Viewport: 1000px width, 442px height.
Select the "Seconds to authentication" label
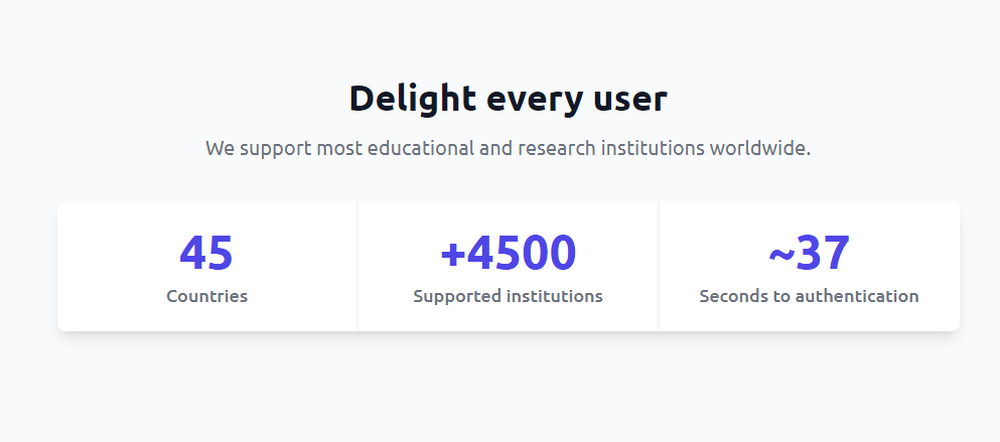tap(809, 296)
